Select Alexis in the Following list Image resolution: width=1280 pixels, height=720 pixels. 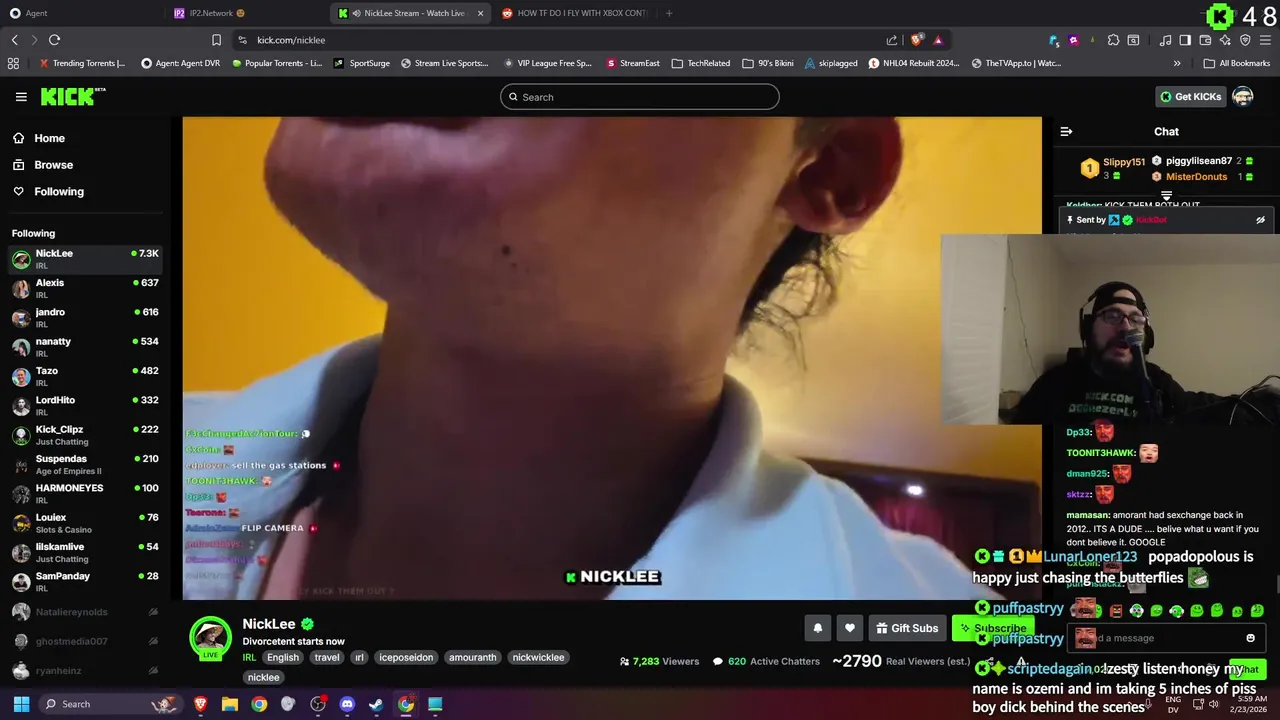click(84, 288)
